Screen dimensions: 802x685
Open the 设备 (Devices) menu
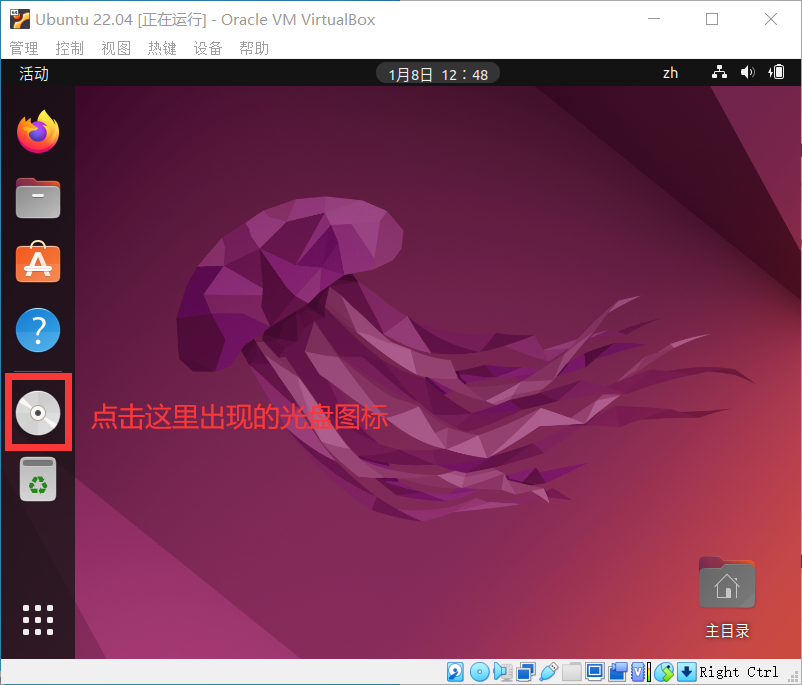tap(208, 47)
